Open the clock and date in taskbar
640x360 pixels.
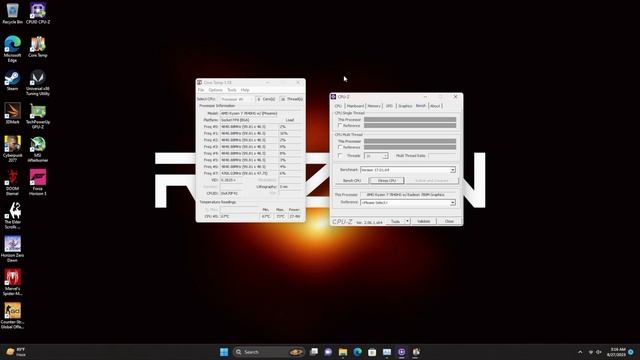coord(616,352)
